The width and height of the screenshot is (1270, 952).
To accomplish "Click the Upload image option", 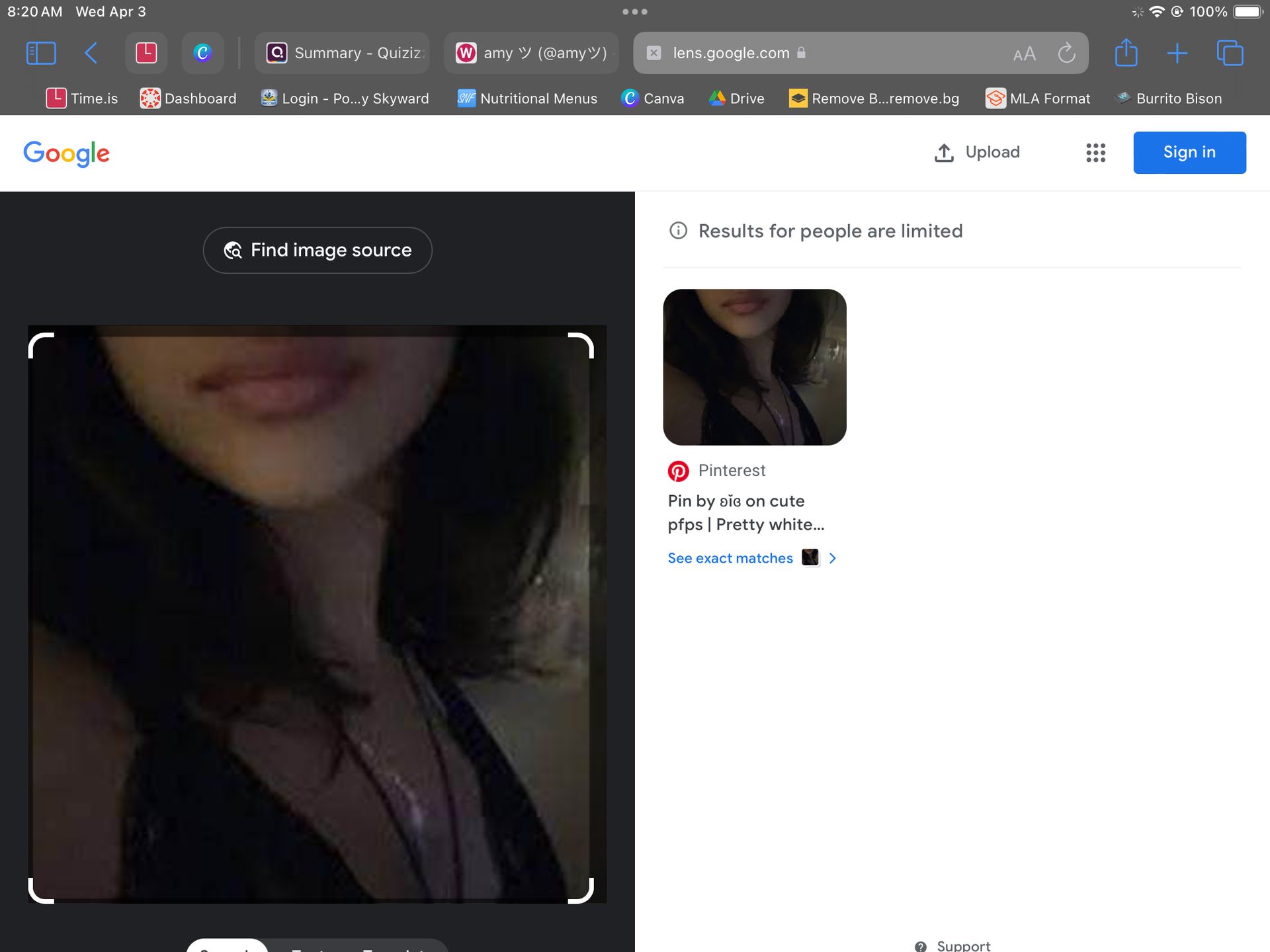I will (x=977, y=153).
